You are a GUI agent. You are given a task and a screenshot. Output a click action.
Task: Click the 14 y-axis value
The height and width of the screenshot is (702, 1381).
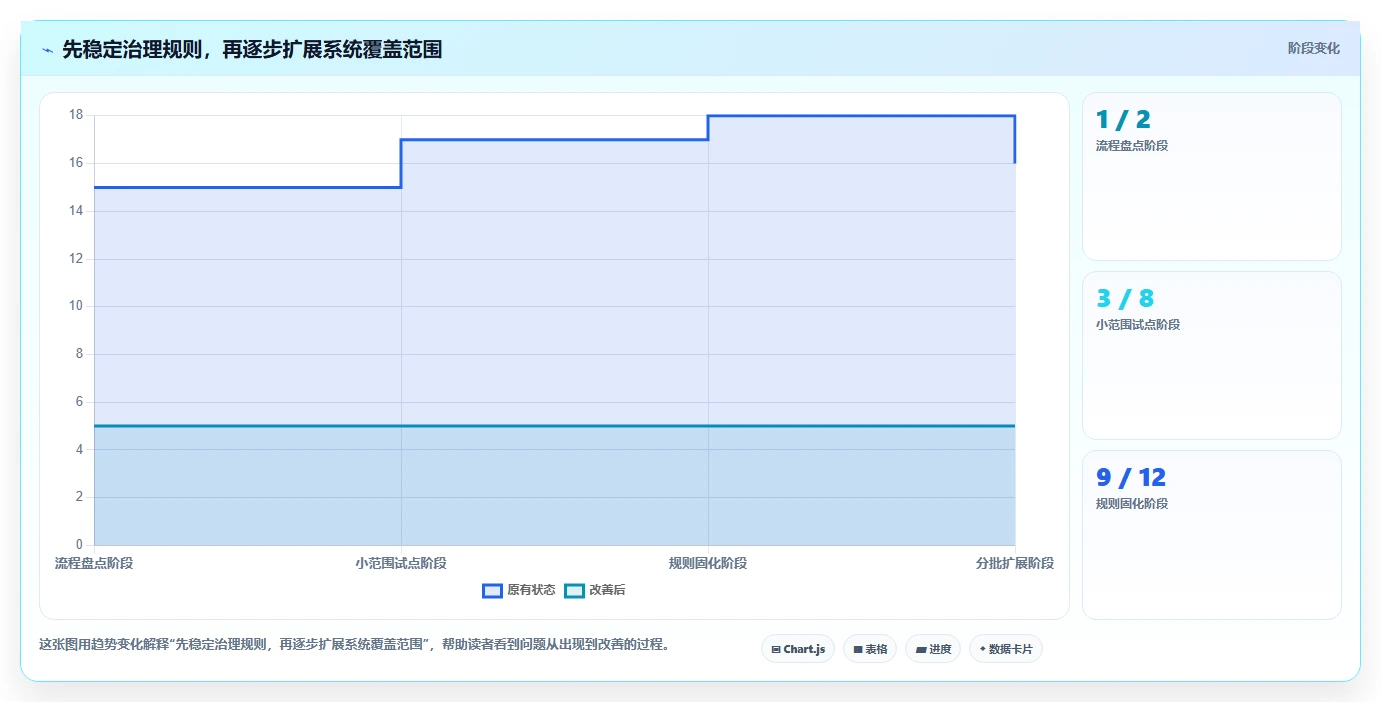click(x=76, y=211)
